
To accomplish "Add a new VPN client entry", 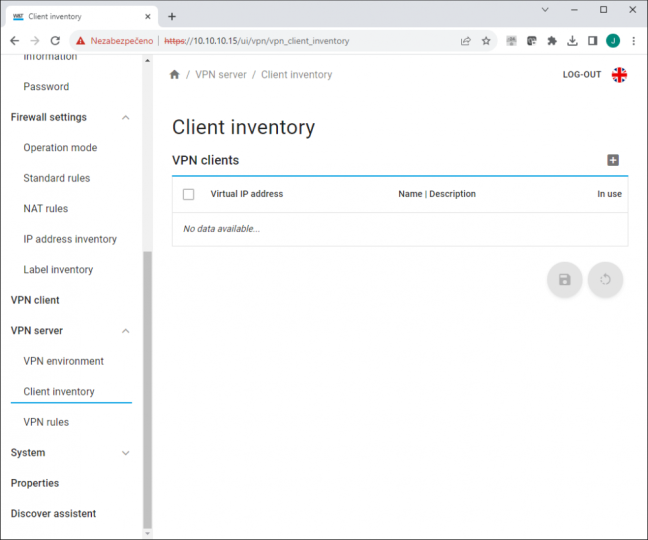I will [613, 160].
